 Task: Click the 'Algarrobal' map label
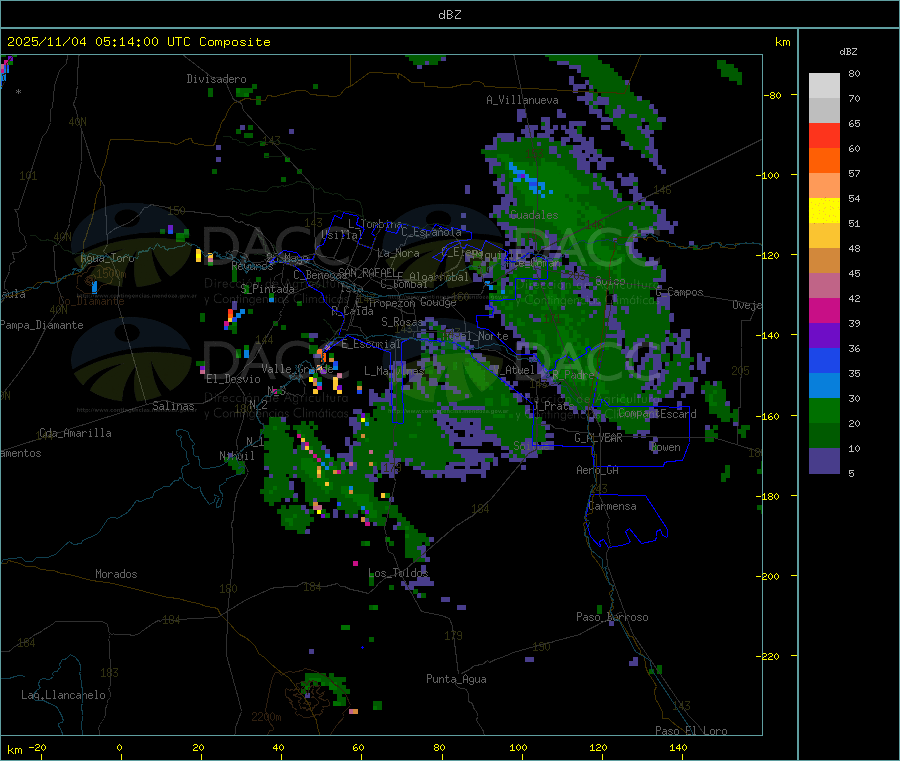tap(439, 277)
